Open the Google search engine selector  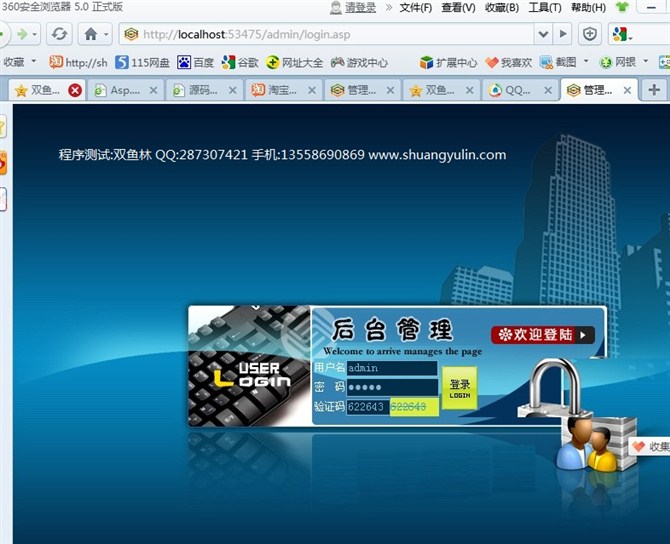coord(622,34)
